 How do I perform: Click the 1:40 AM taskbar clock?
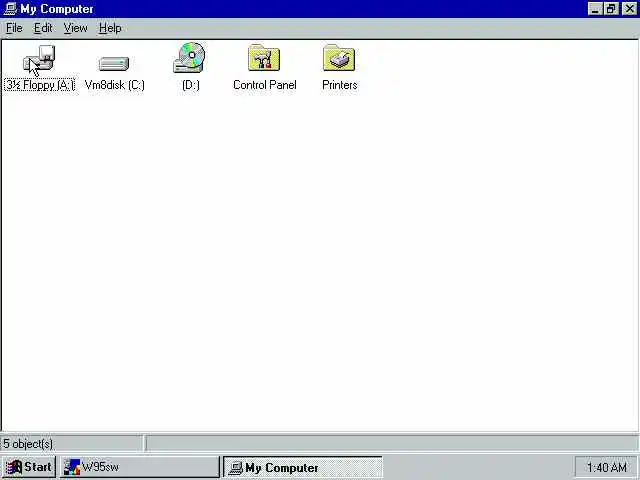[607, 467]
